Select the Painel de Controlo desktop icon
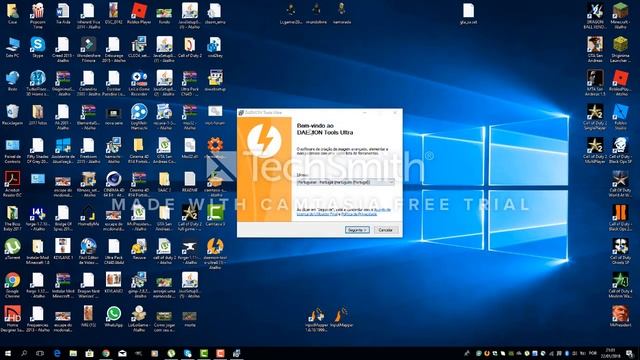This screenshot has height=360, width=640. click(x=12, y=151)
